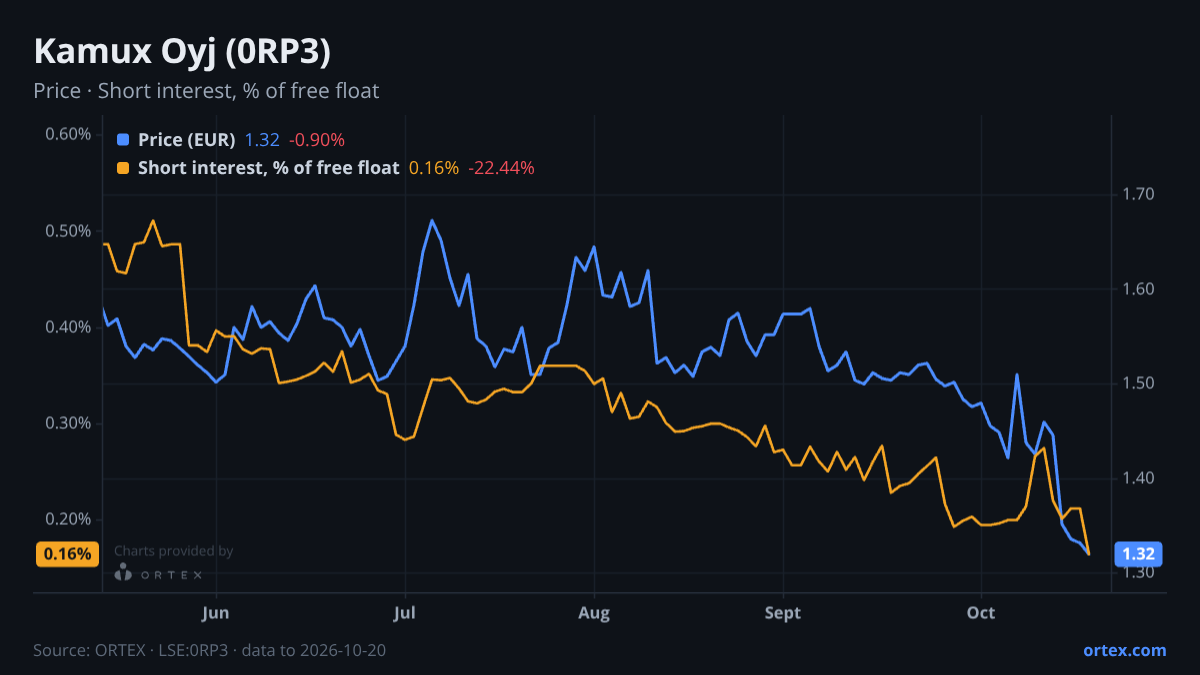Click the Jun label on the time axis

[x=215, y=613]
